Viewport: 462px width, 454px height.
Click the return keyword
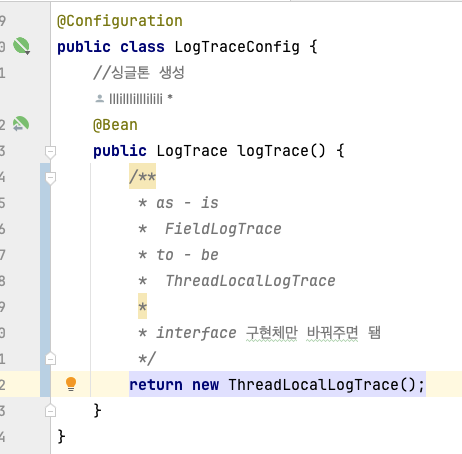click(x=156, y=385)
